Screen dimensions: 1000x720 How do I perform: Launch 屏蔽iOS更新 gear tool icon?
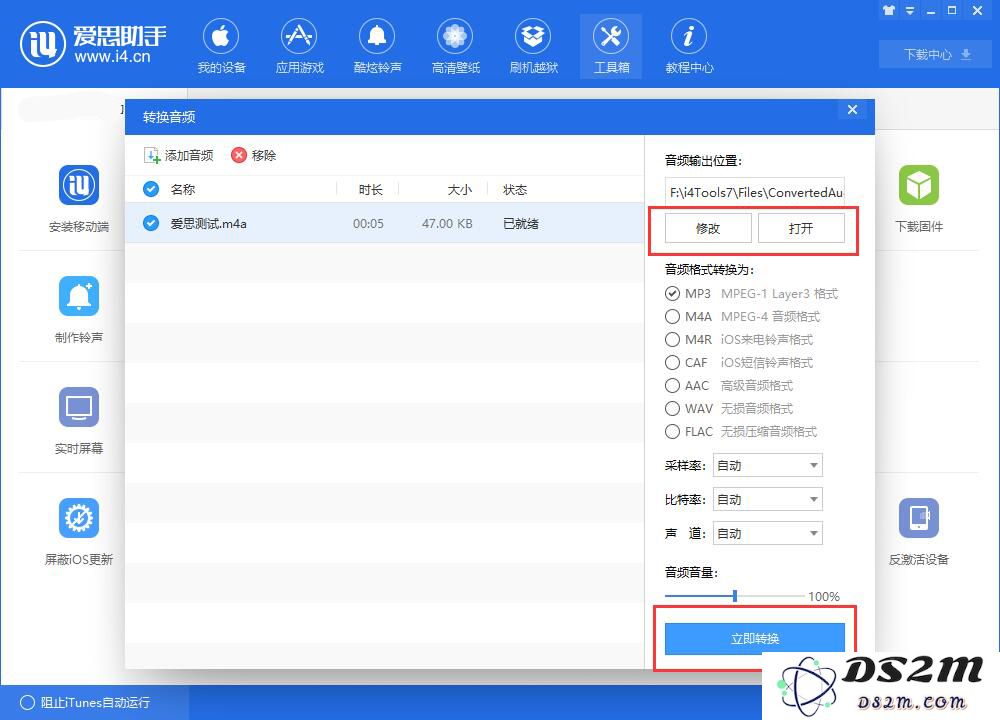[79, 518]
